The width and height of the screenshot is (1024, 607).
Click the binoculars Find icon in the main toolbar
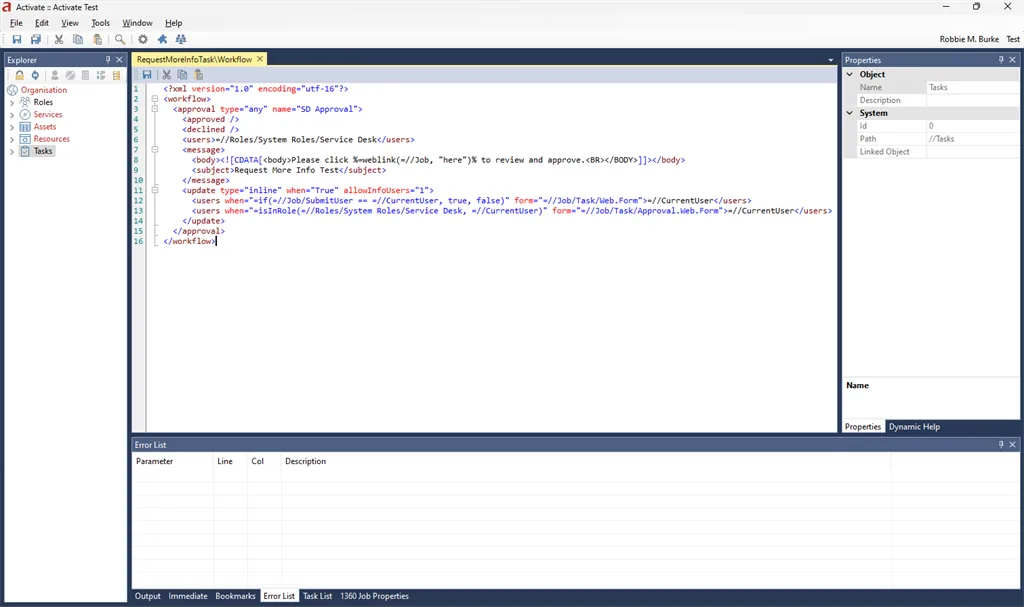[181, 39]
